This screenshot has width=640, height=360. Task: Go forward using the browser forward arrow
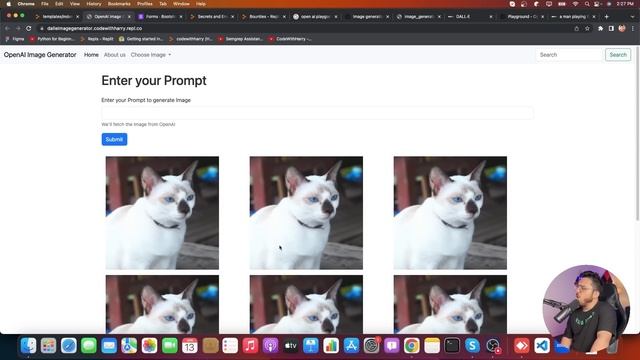(18, 29)
